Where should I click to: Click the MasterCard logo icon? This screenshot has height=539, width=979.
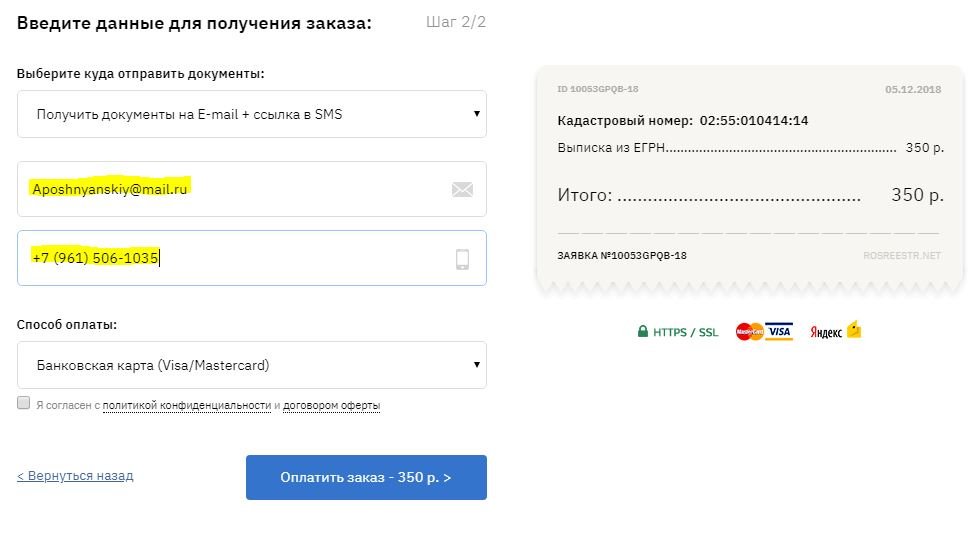[x=749, y=332]
